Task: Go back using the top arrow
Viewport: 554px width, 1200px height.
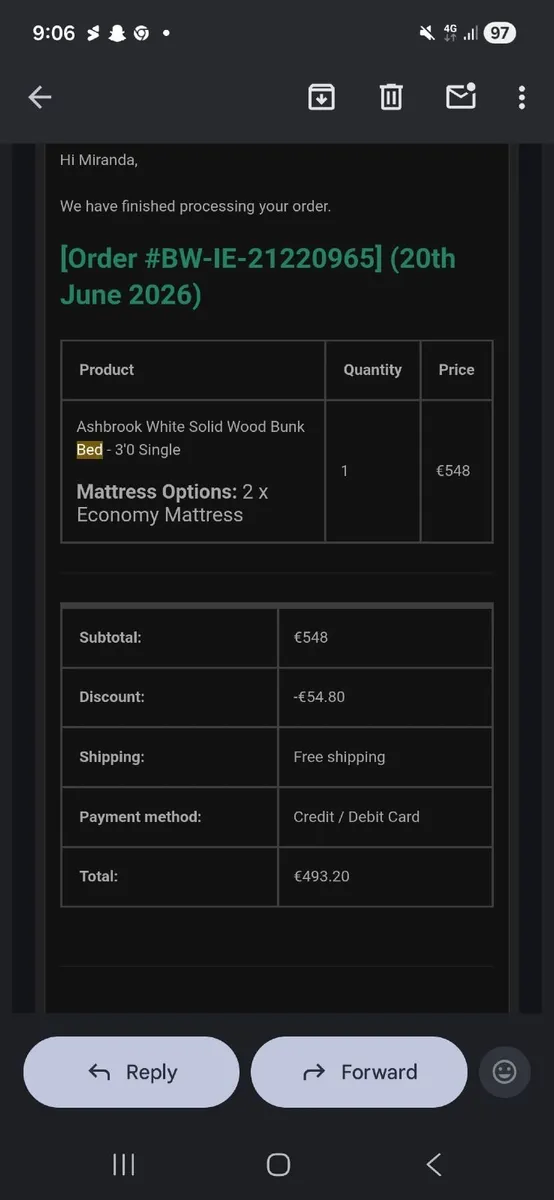Action: 40,97
